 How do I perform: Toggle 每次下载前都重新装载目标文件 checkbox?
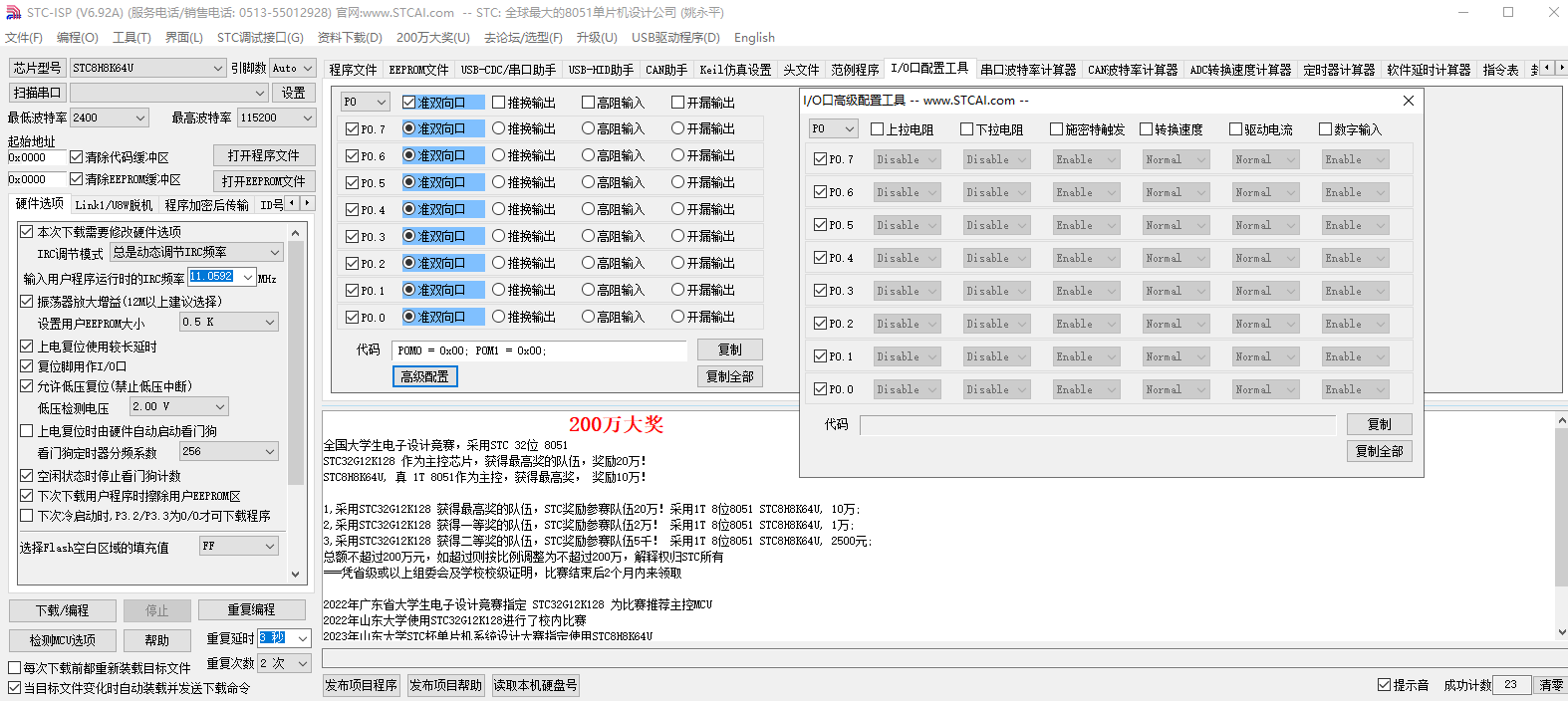pos(100,668)
